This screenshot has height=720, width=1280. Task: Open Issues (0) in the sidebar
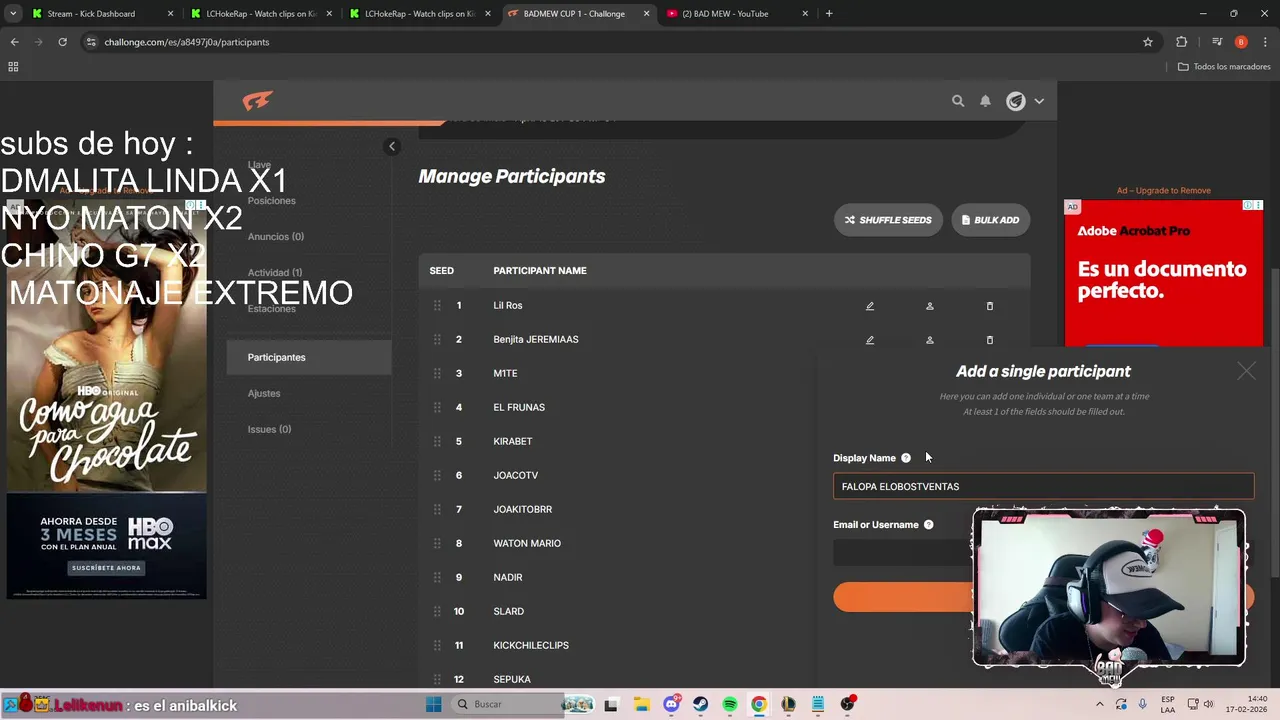pos(269,429)
